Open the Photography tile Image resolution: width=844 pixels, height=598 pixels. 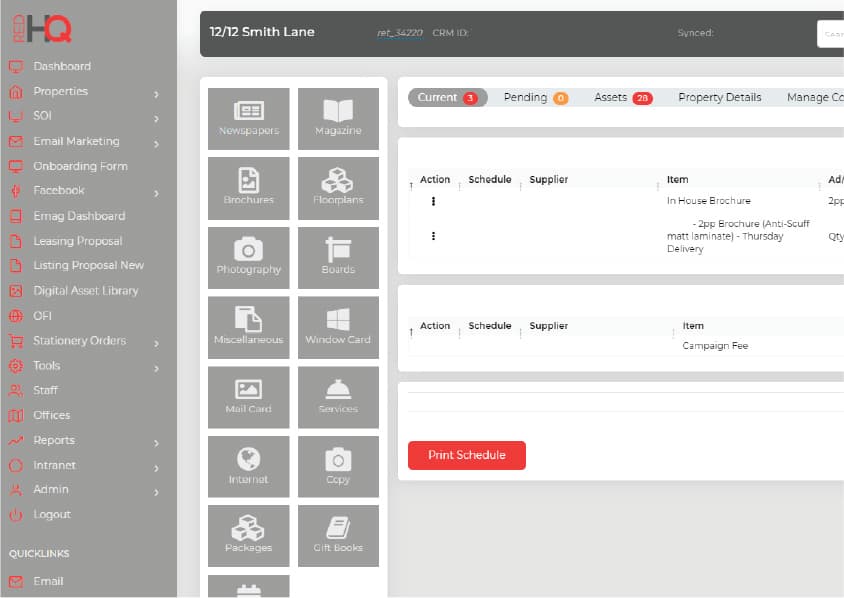tap(248, 258)
